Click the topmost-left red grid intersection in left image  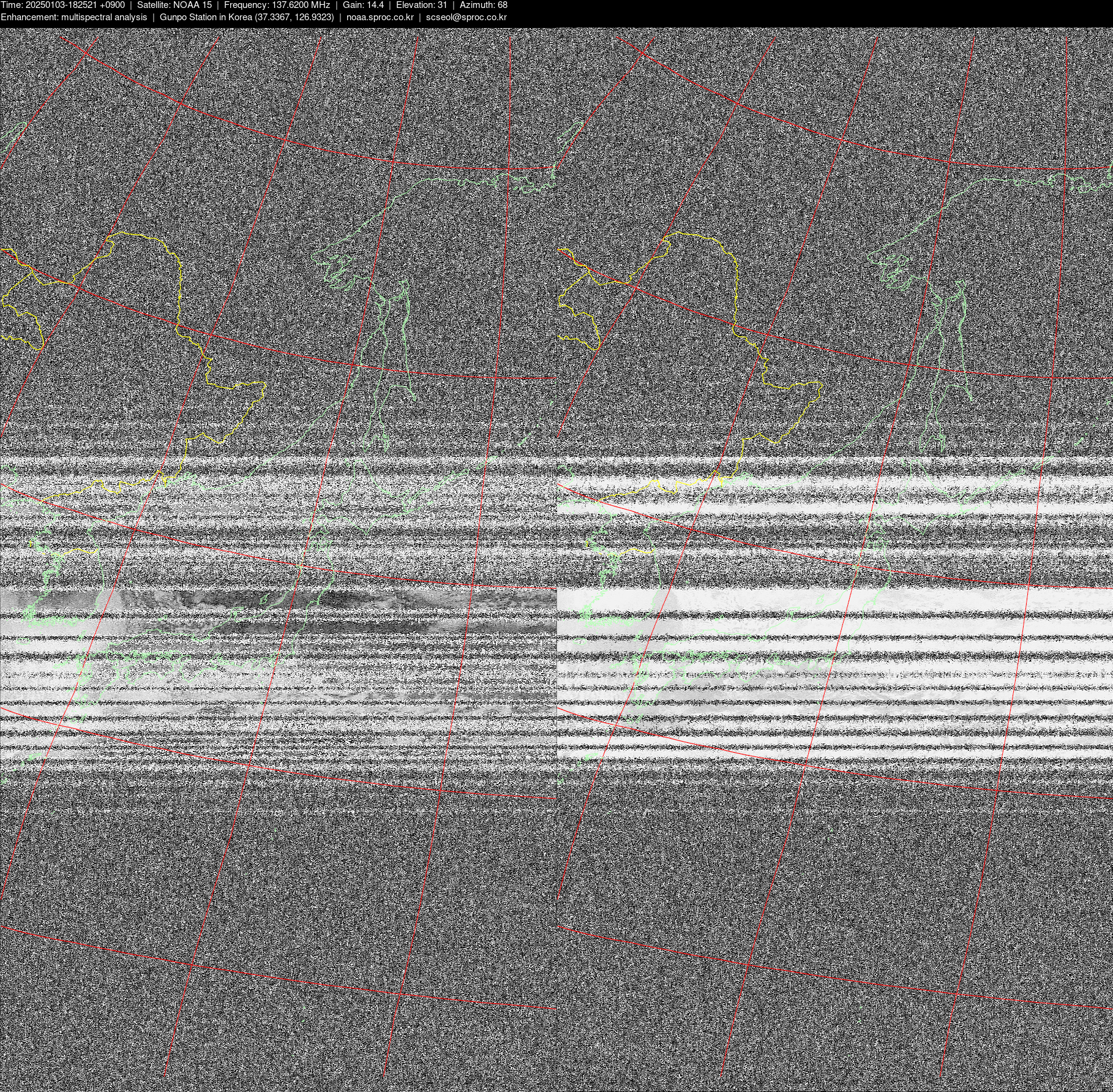86,54
